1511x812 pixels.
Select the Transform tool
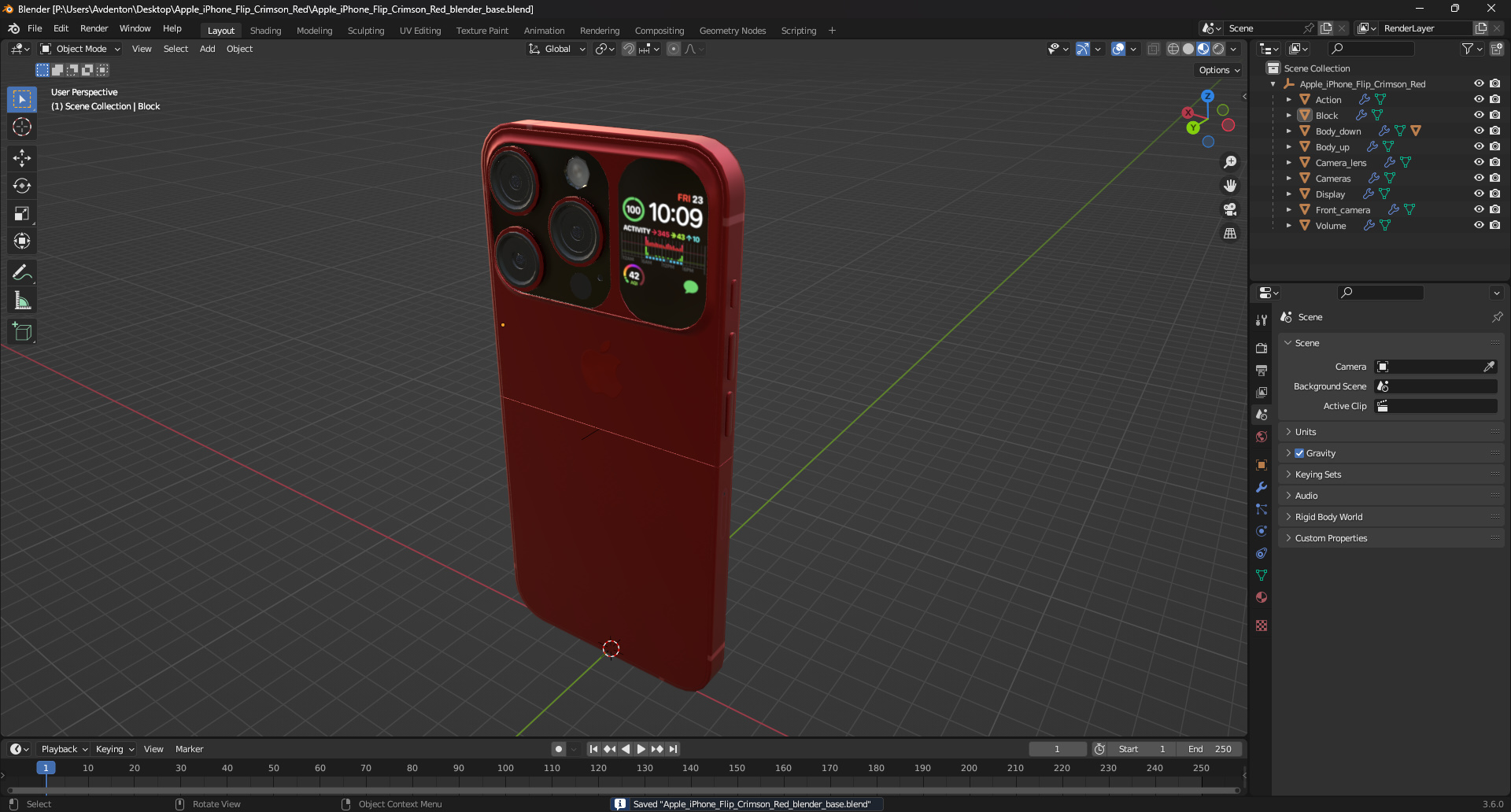(x=22, y=241)
